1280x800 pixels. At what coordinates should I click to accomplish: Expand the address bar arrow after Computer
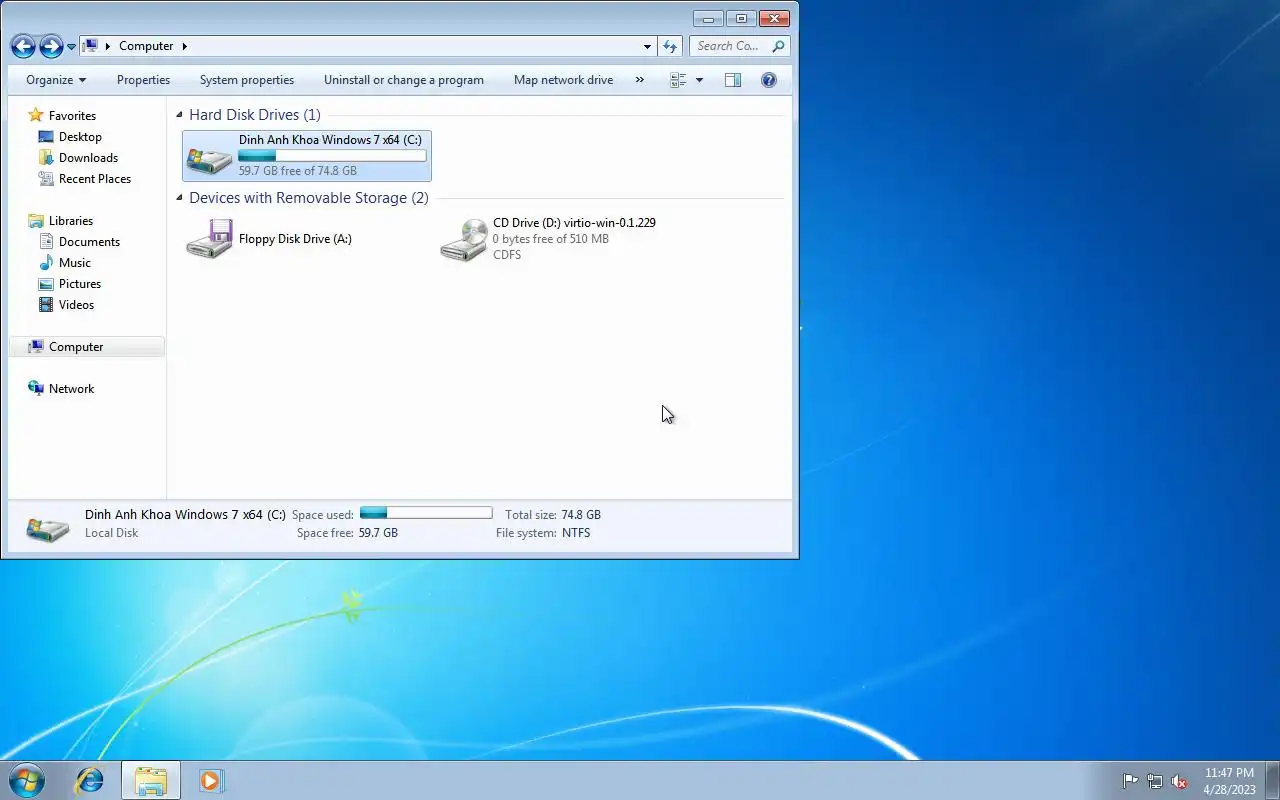tap(185, 46)
